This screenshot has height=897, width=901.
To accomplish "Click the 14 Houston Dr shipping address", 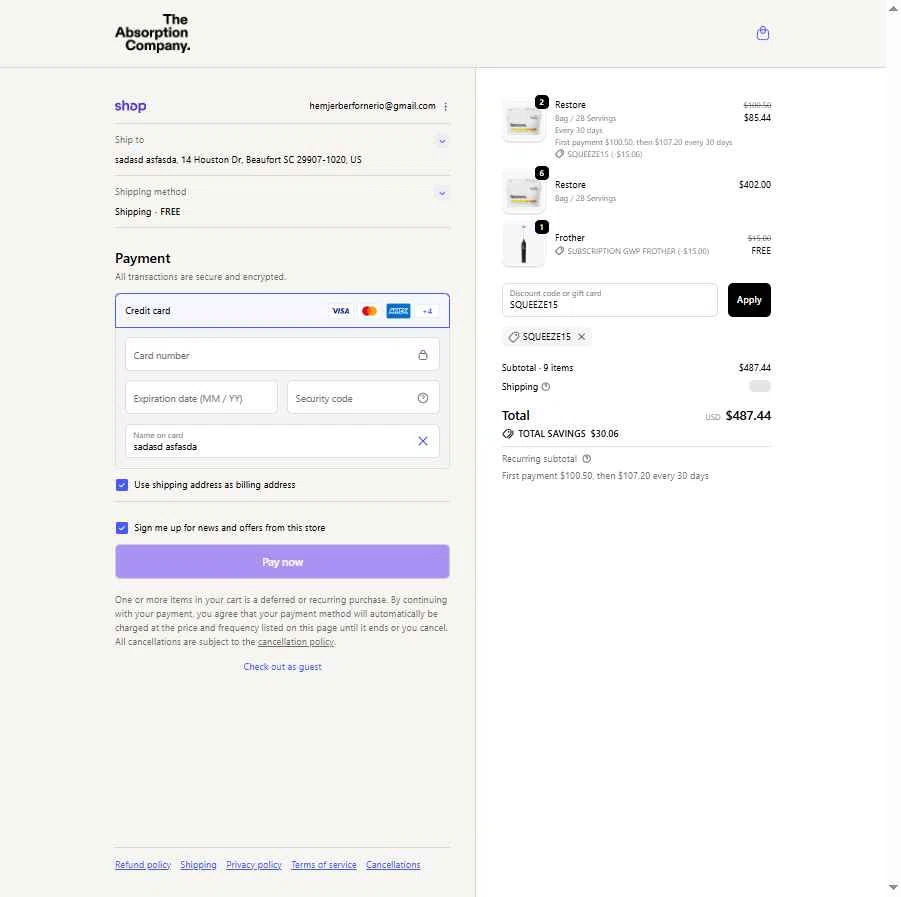I will click(x=238, y=160).
